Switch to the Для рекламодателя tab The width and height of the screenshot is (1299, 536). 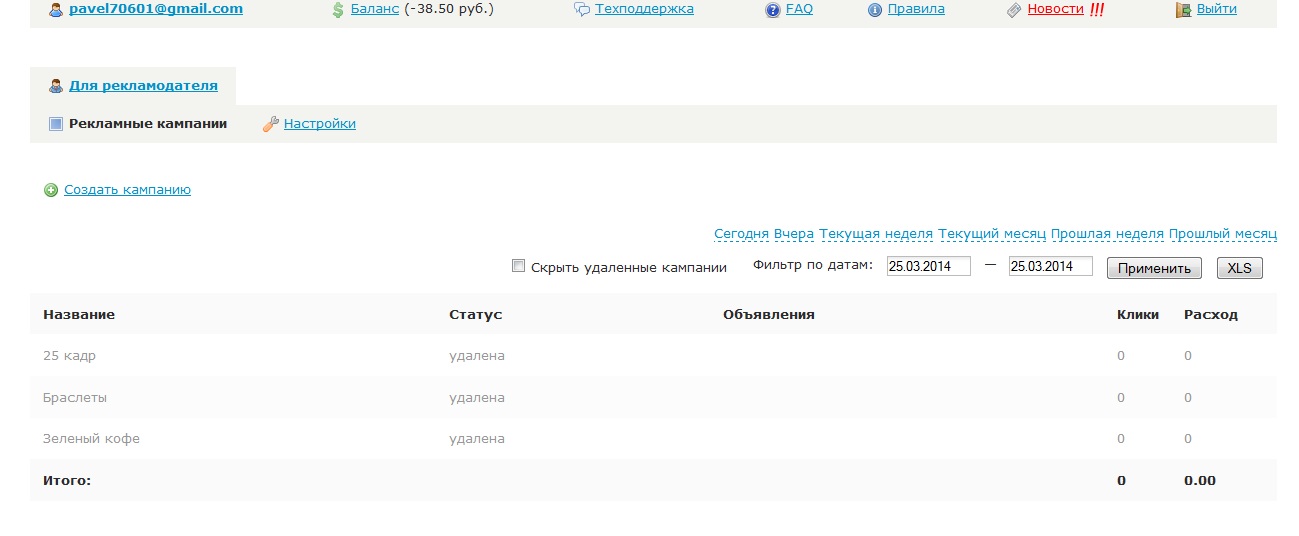pyautogui.click(x=143, y=86)
